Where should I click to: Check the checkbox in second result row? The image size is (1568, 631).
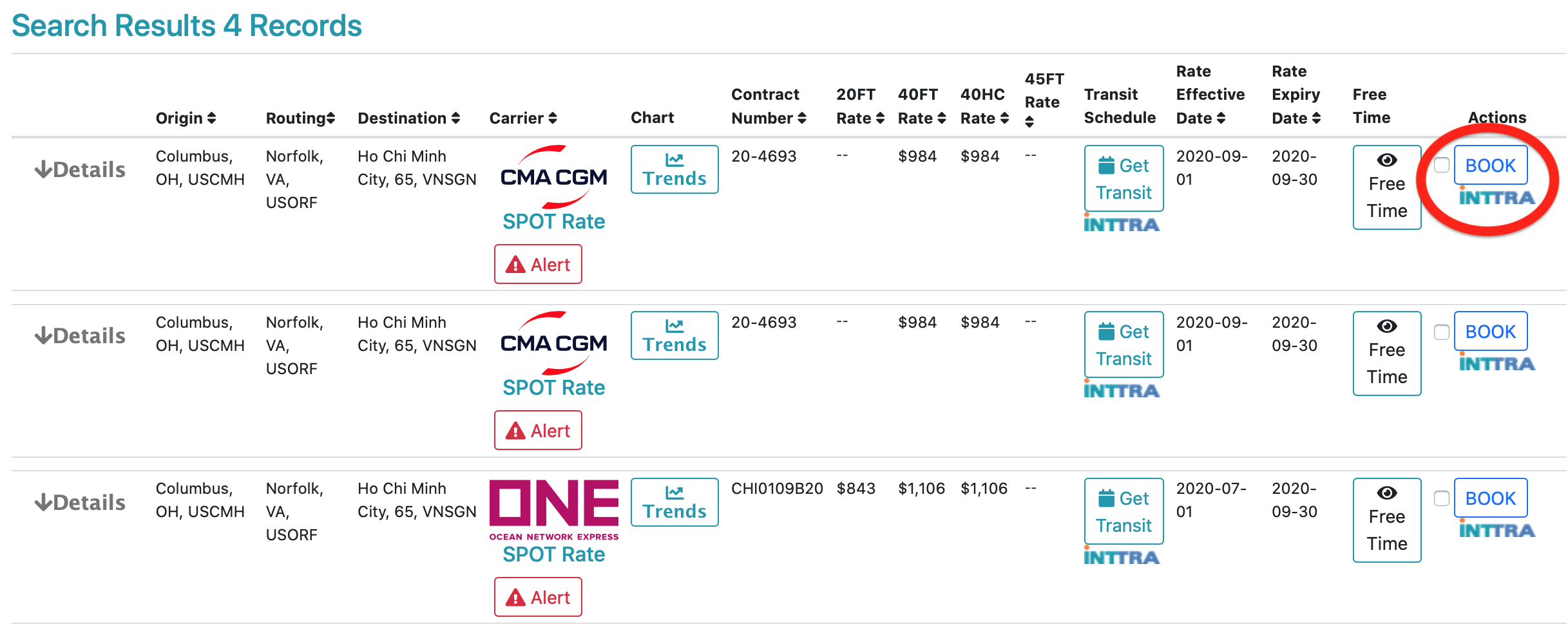pos(1441,332)
